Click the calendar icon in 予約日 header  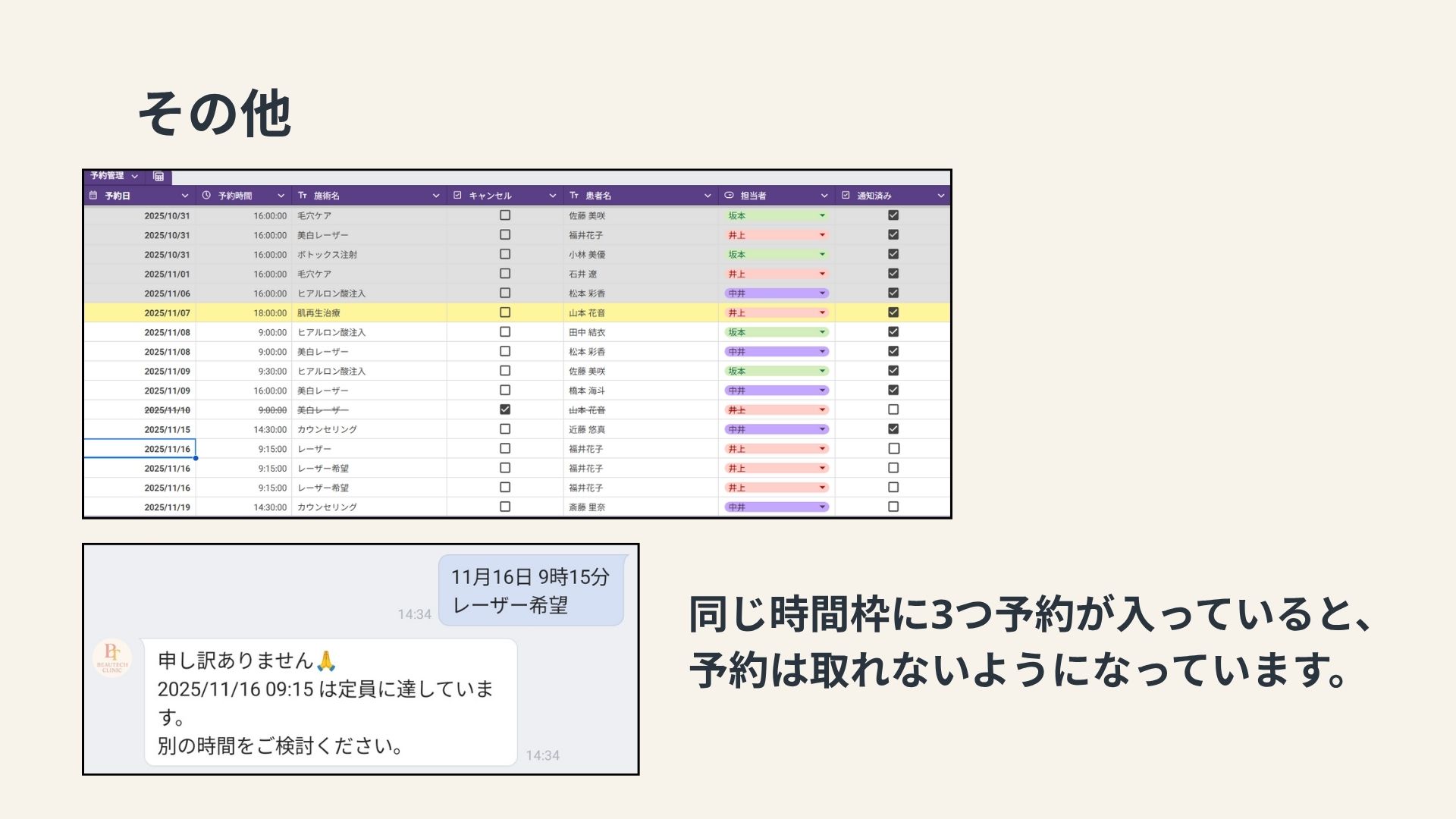[x=93, y=196]
